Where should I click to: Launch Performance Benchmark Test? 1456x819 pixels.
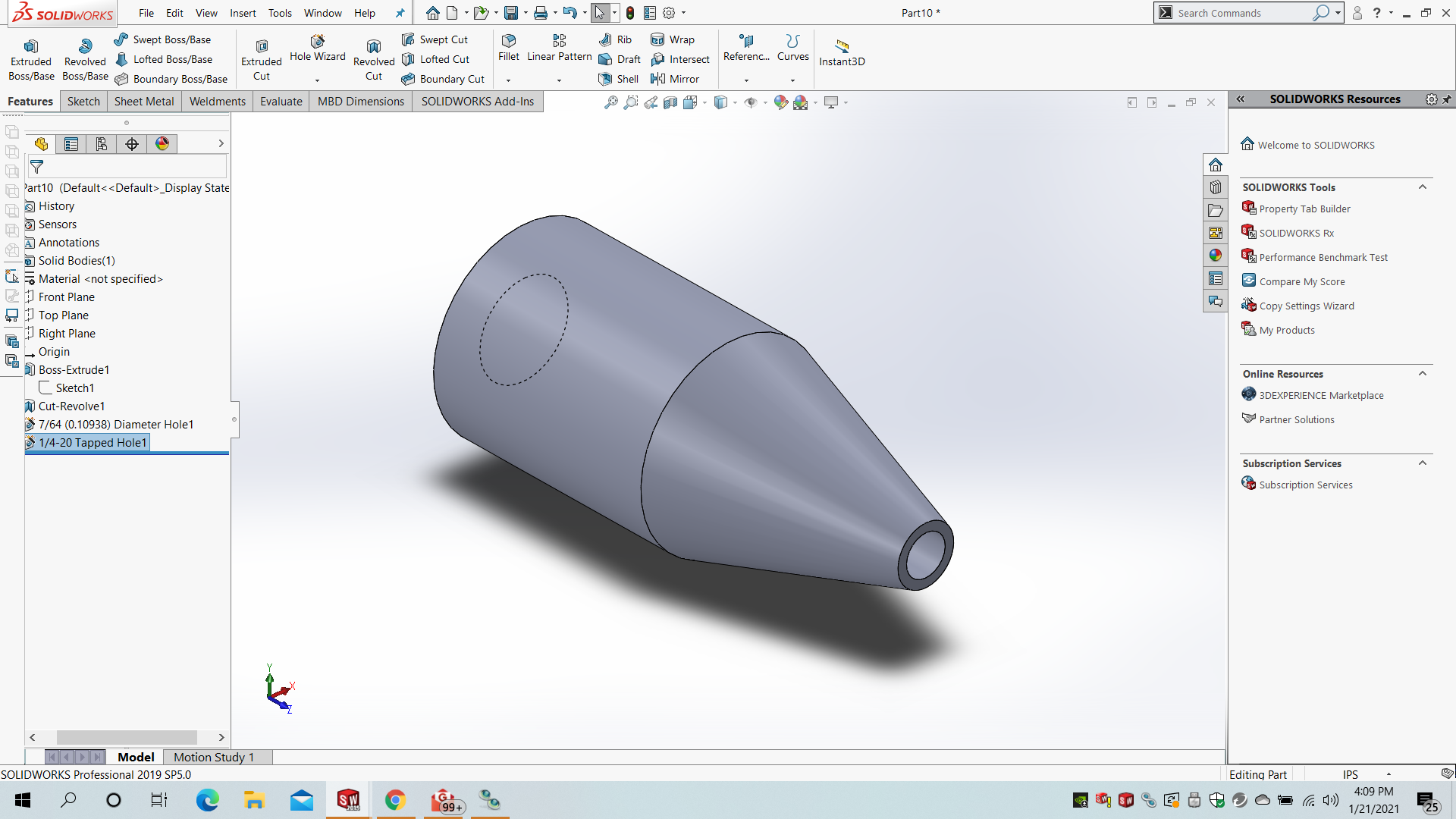[1323, 257]
